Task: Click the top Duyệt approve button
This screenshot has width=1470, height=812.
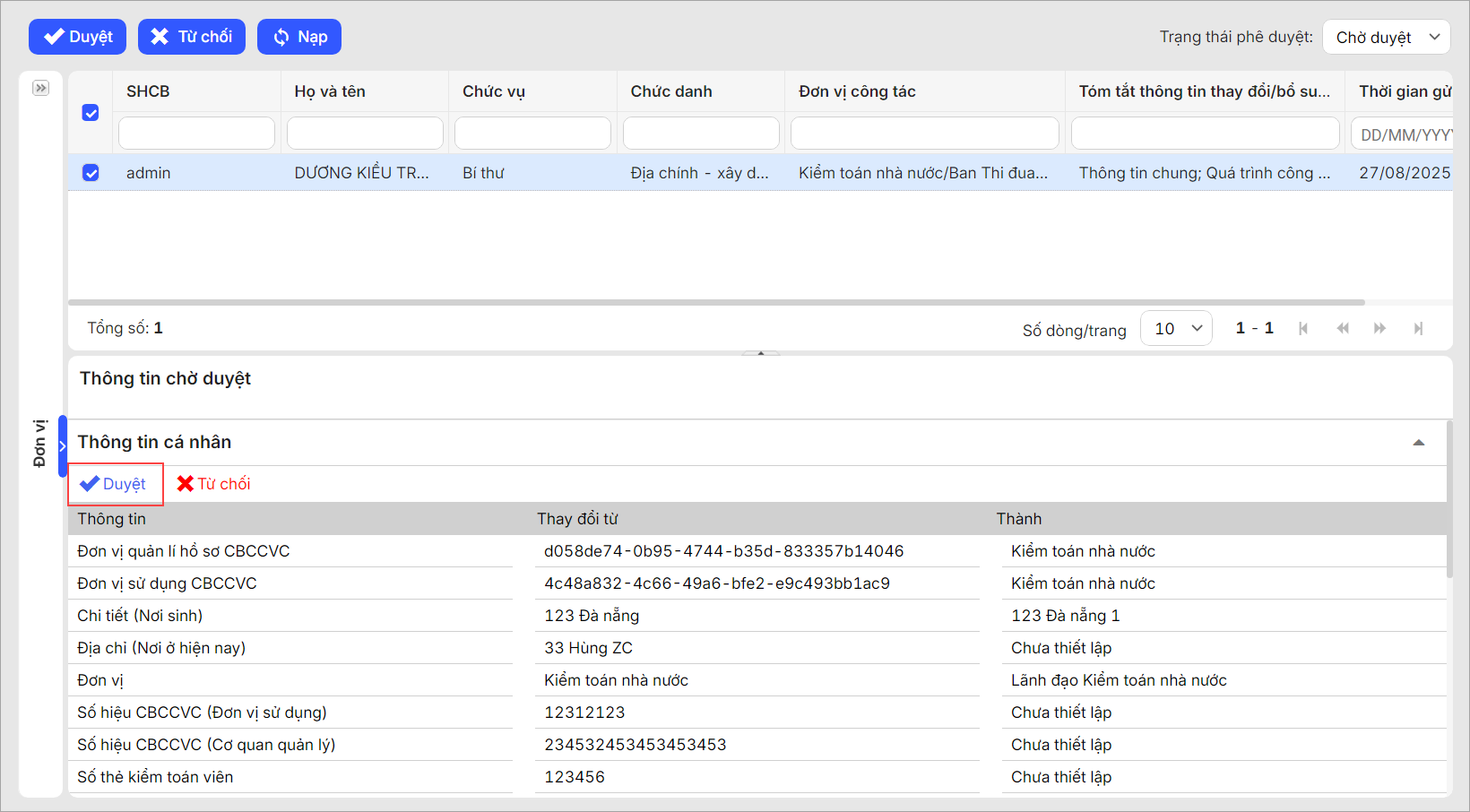Action: [78, 37]
